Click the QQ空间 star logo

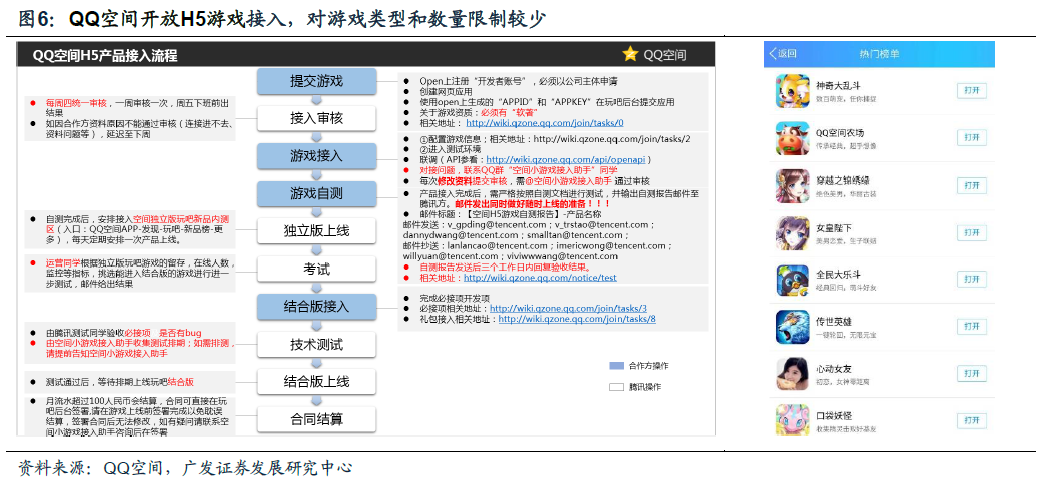point(630,54)
